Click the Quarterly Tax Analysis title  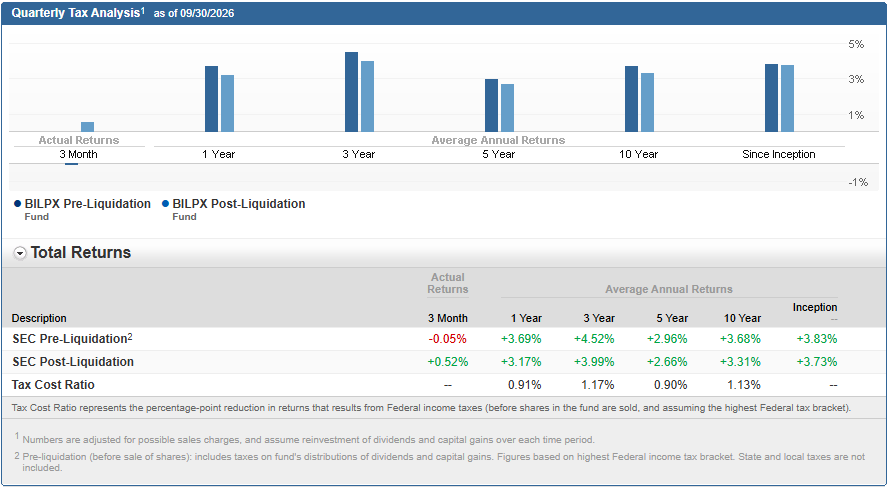click(x=78, y=13)
